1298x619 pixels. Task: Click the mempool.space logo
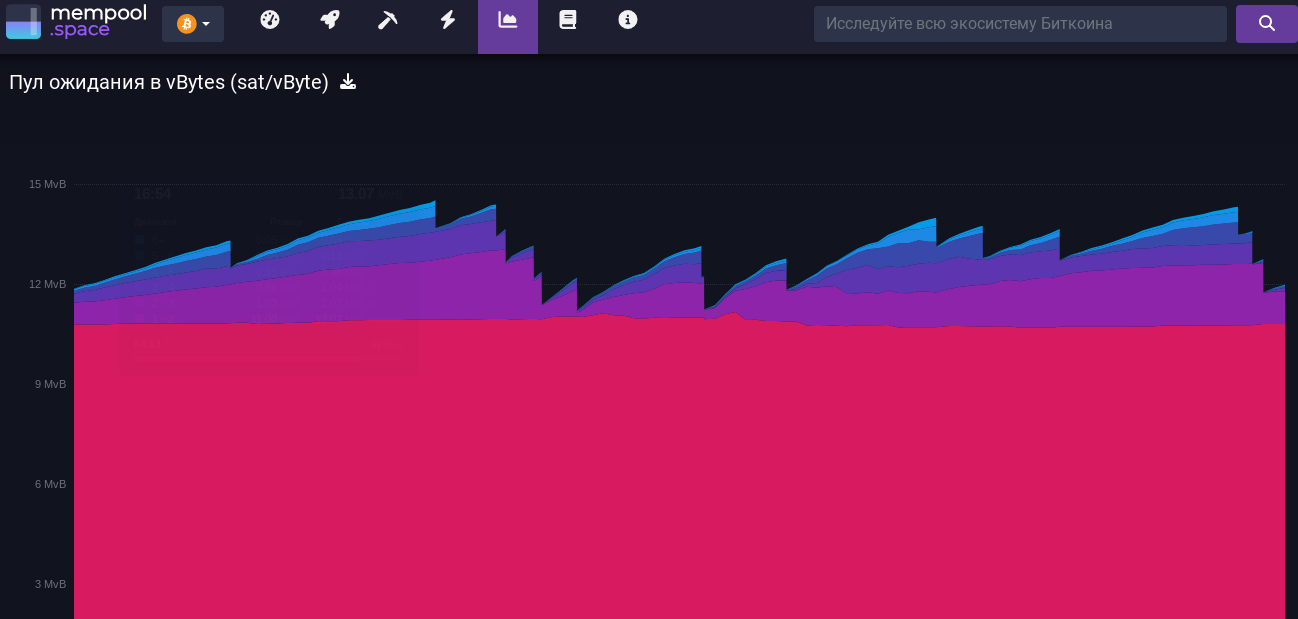click(x=76, y=22)
